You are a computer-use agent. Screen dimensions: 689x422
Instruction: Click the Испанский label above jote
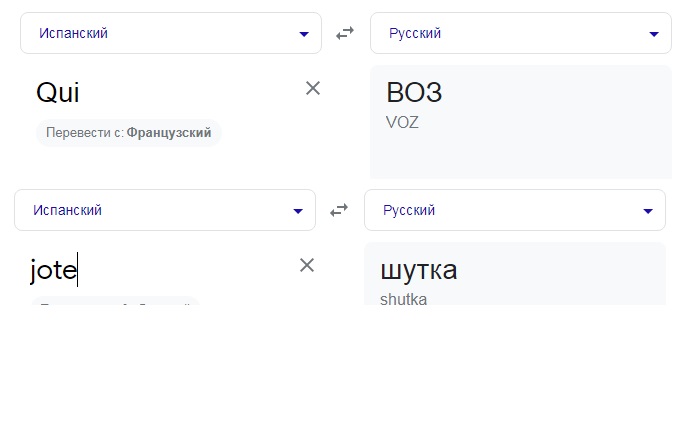click(67, 210)
